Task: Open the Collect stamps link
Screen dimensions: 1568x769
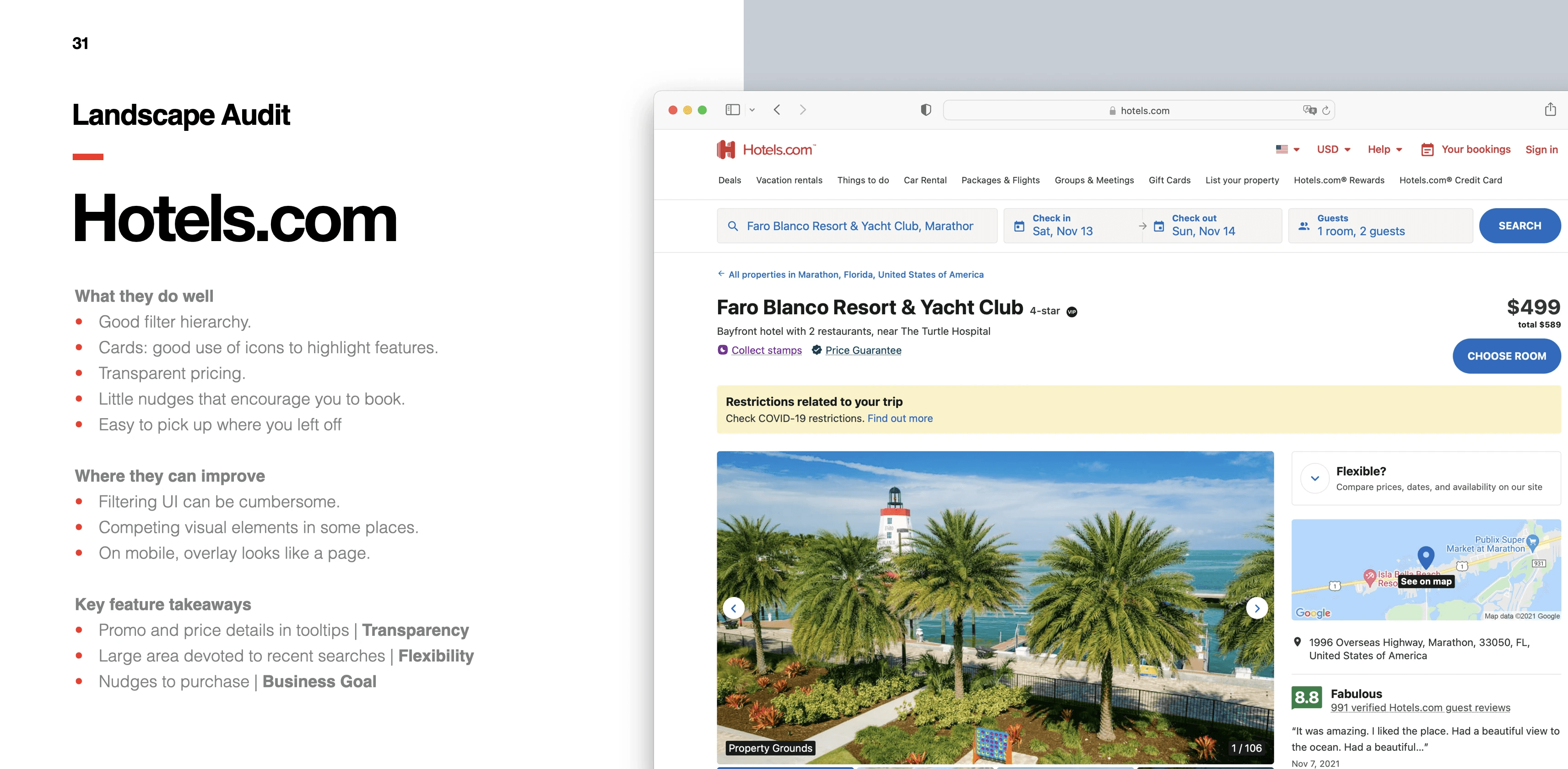Action: coord(766,350)
